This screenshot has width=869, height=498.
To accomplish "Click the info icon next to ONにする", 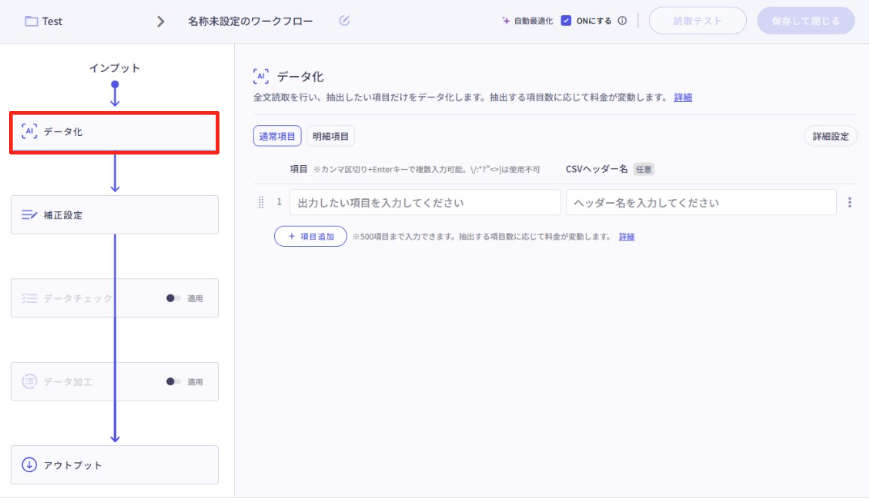I will (622, 21).
